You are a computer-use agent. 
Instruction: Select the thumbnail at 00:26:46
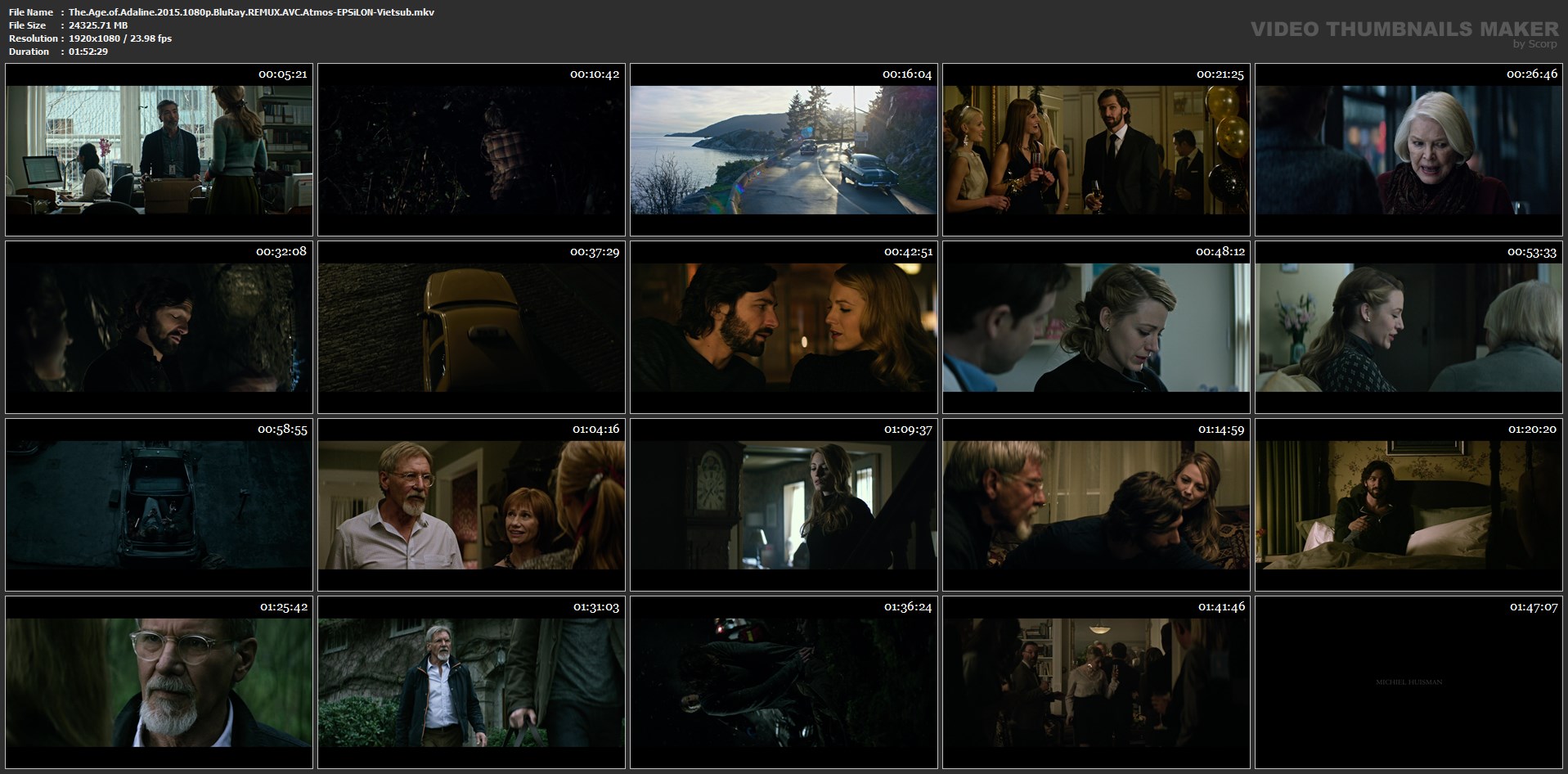1409,150
